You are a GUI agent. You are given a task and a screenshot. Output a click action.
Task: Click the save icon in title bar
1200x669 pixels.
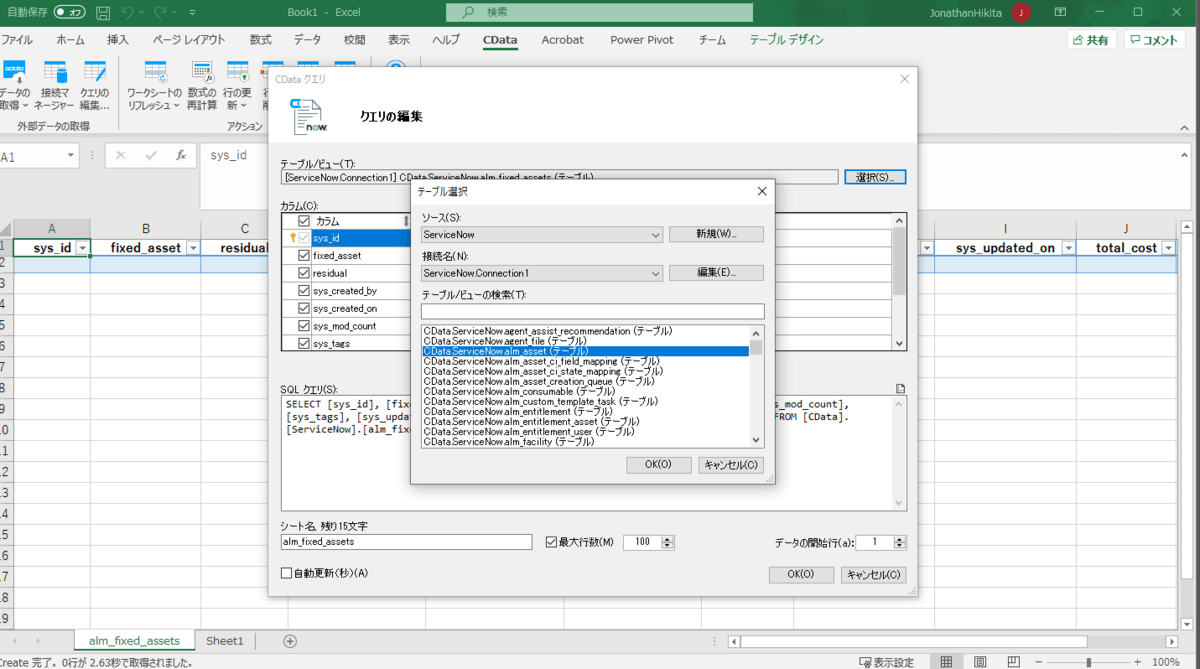coord(103,12)
